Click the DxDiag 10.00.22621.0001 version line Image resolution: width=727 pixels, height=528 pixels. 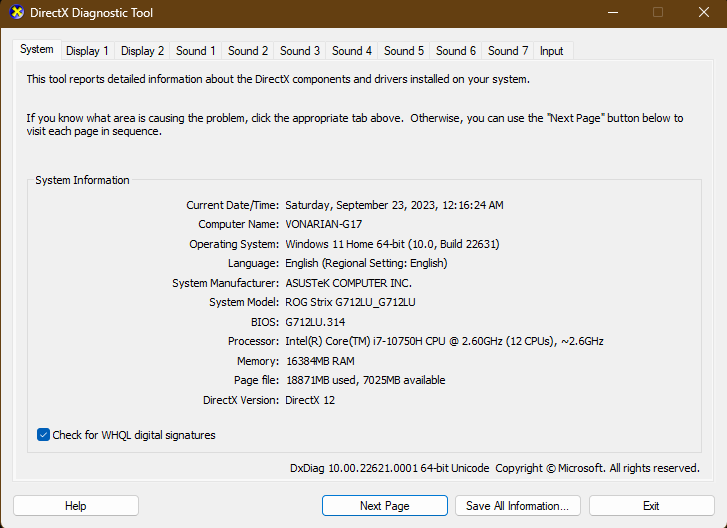click(495, 468)
